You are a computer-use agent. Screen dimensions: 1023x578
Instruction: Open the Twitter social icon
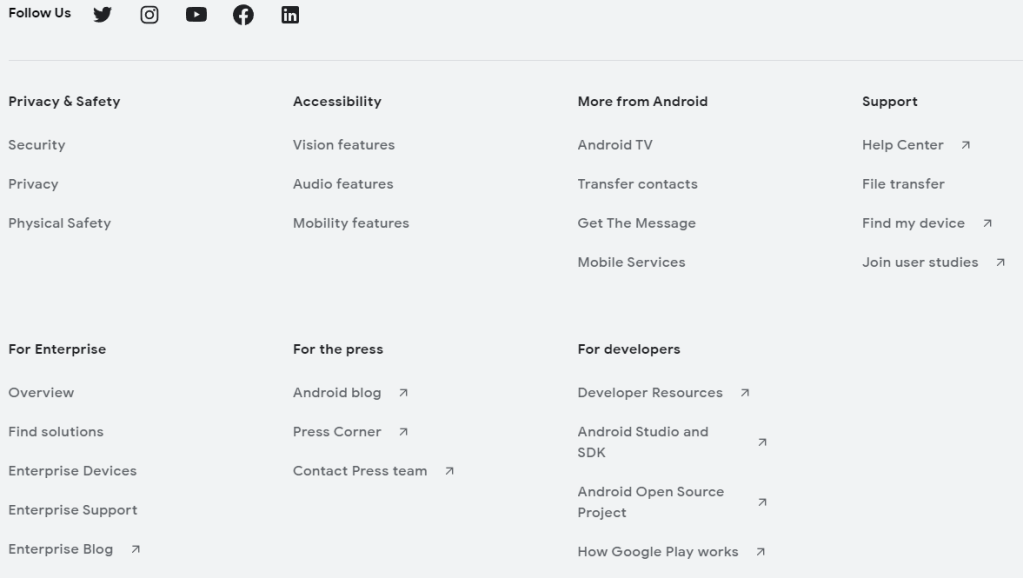coord(102,15)
